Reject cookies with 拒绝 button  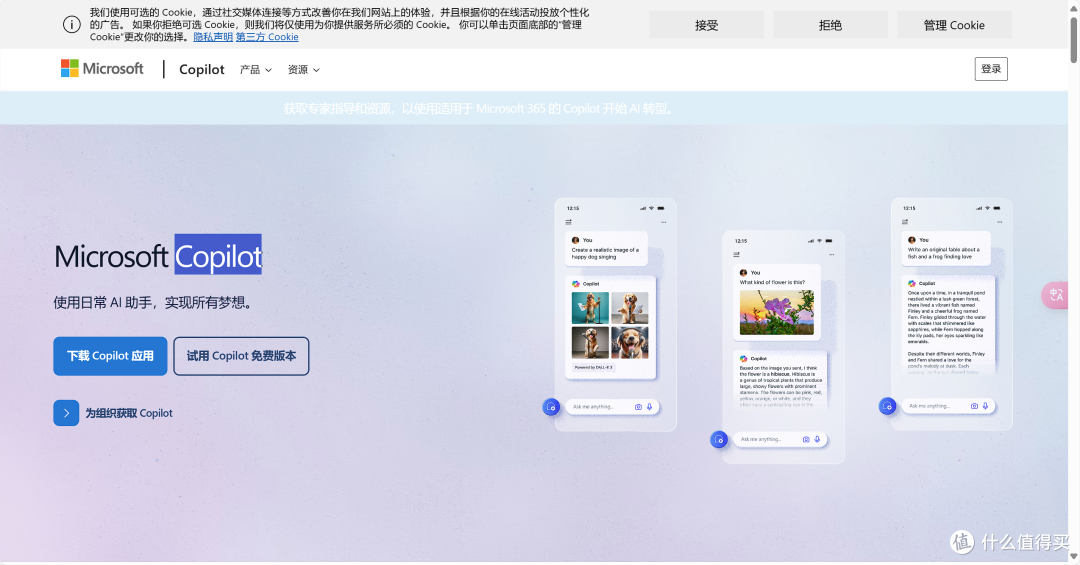pyautogui.click(x=830, y=25)
